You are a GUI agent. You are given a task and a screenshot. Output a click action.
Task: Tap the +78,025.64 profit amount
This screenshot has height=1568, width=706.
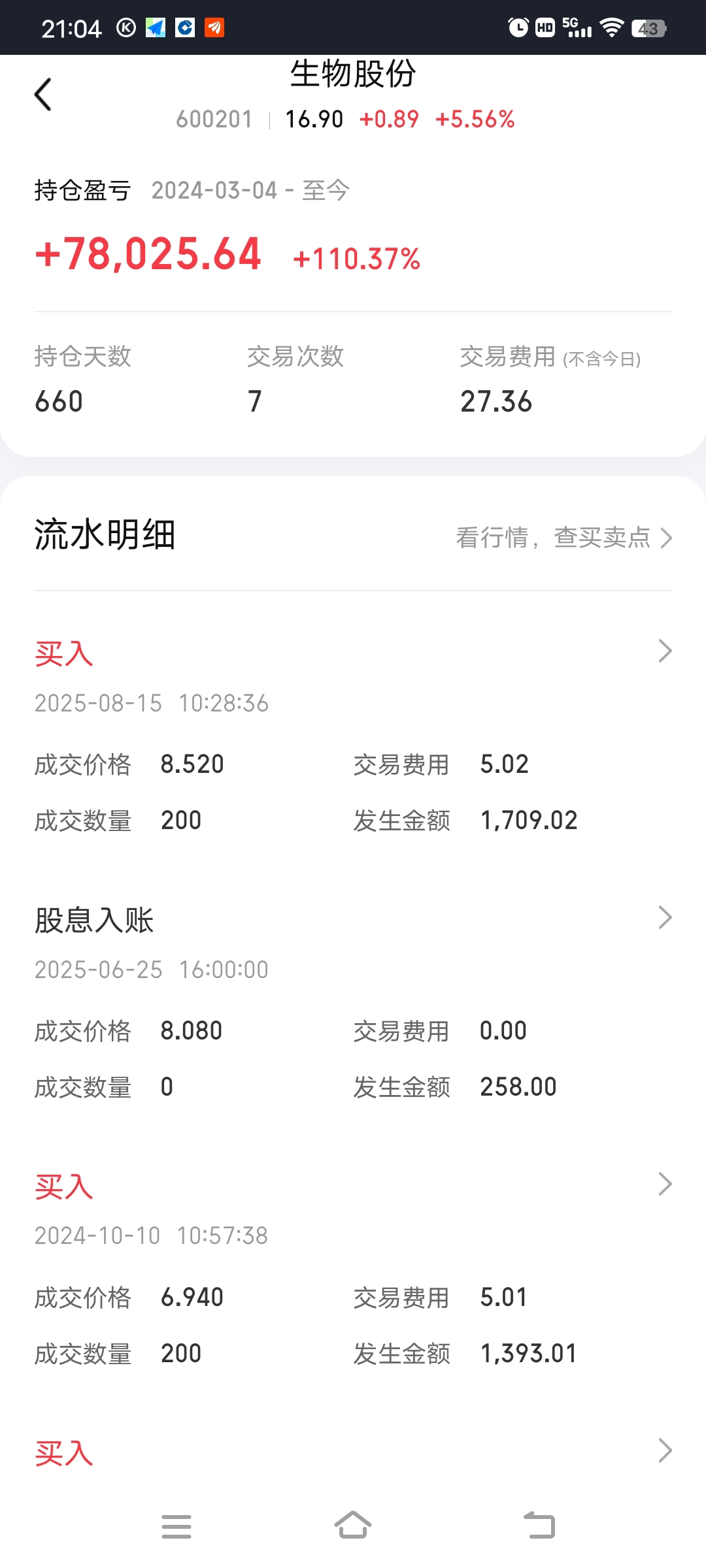[x=148, y=253]
